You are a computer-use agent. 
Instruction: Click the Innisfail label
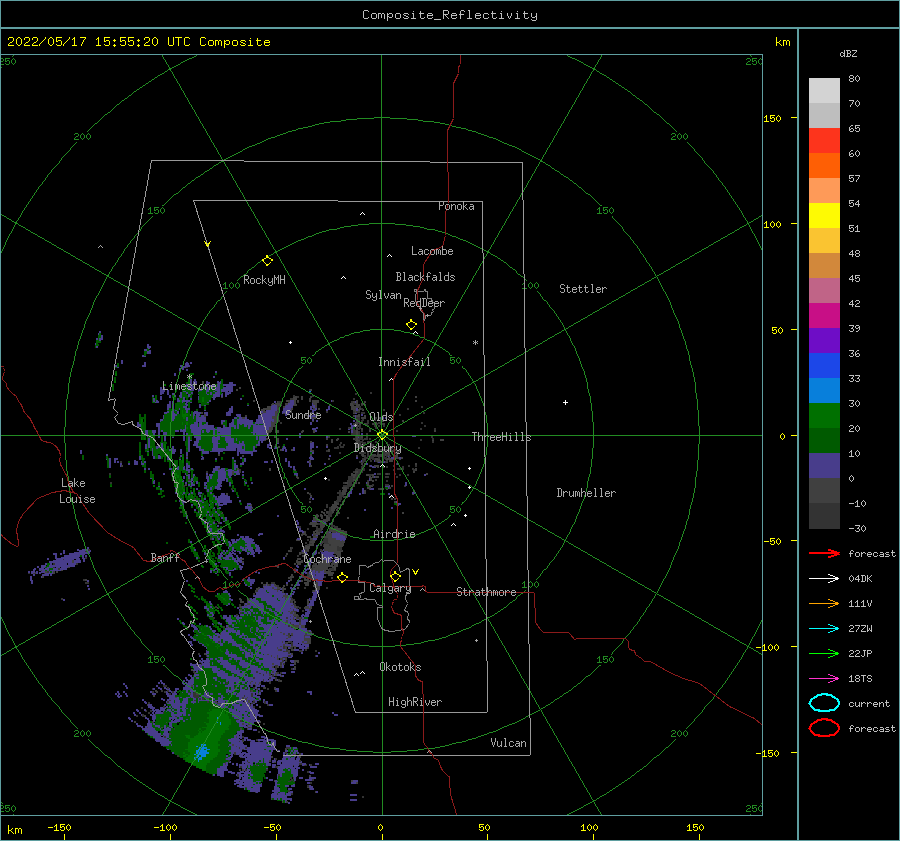[x=404, y=362]
